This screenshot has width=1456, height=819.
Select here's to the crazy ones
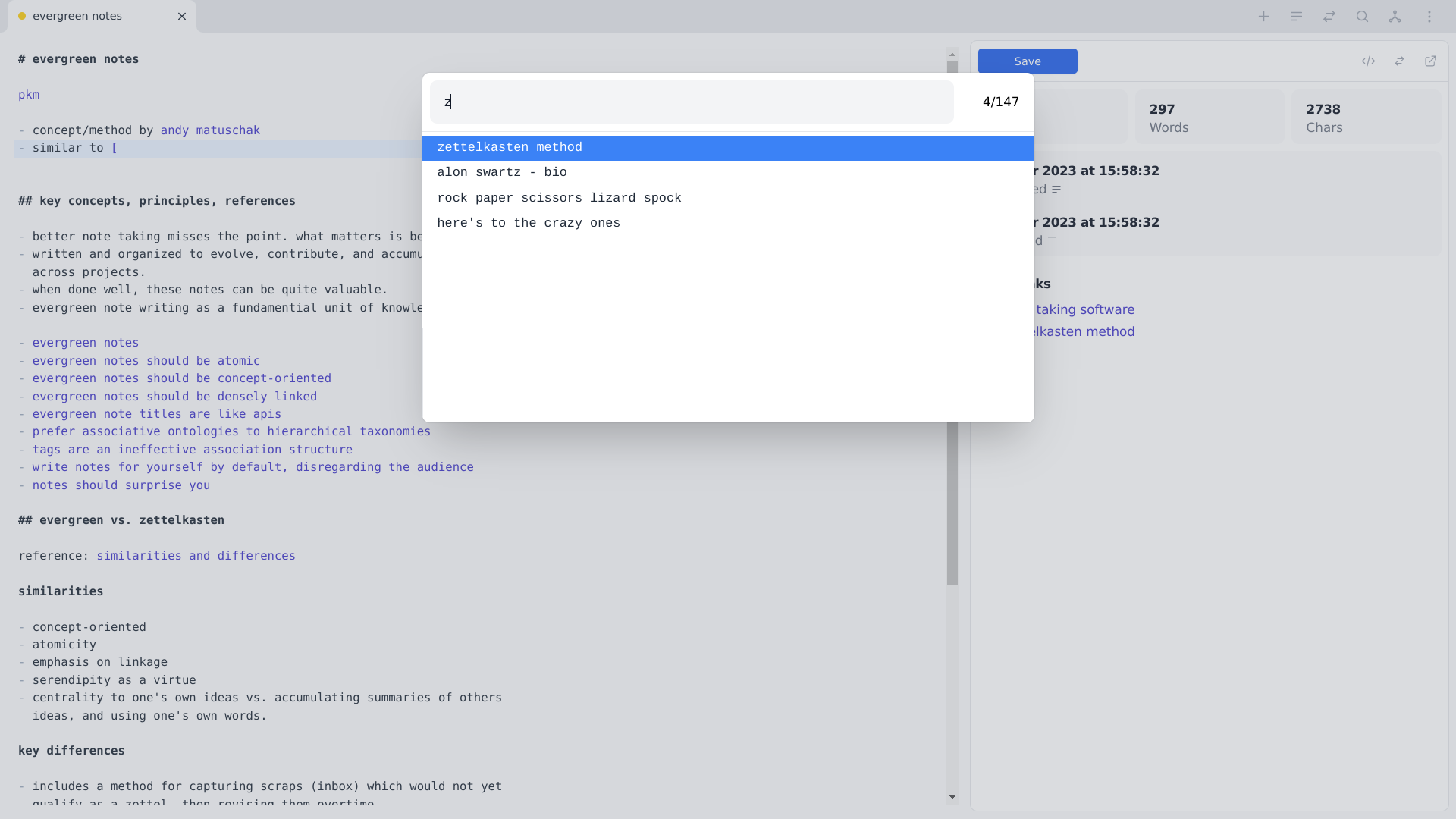[728, 223]
